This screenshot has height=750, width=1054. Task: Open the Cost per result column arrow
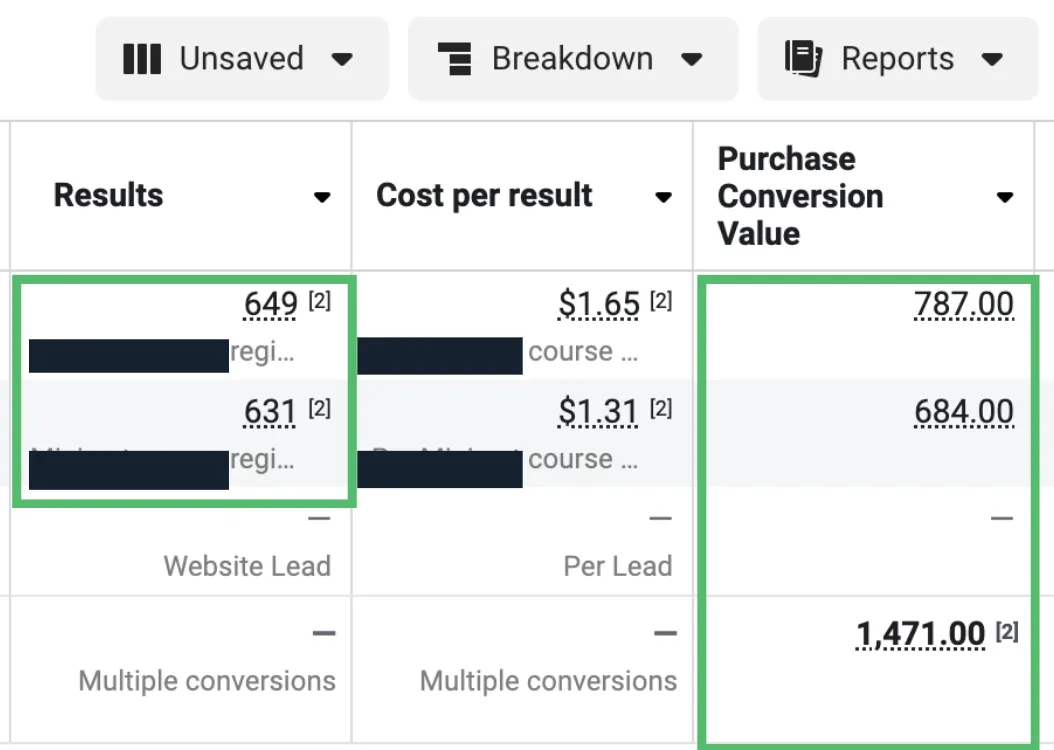pos(663,198)
